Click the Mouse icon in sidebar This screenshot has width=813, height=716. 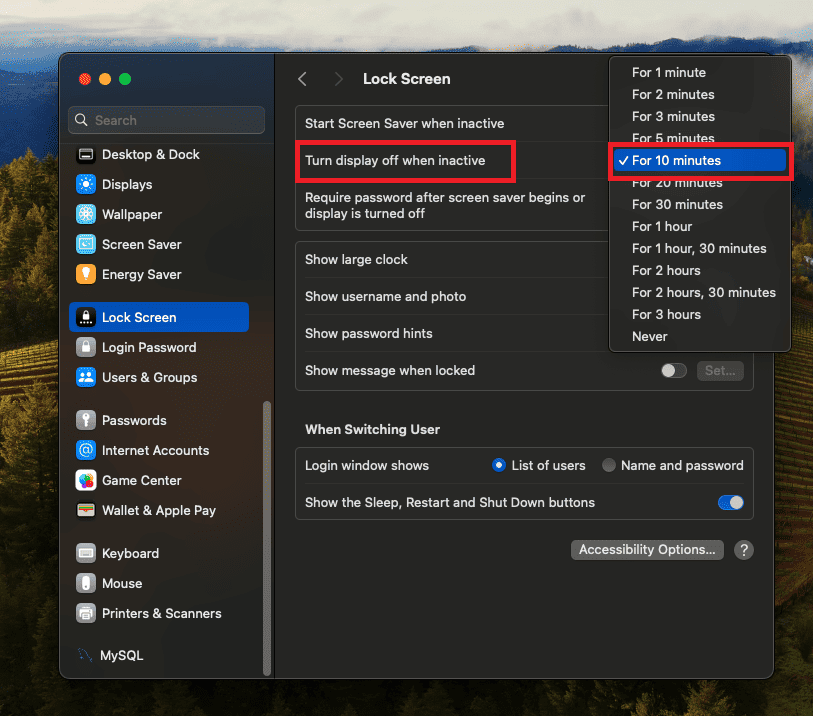pyautogui.click(x=86, y=583)
